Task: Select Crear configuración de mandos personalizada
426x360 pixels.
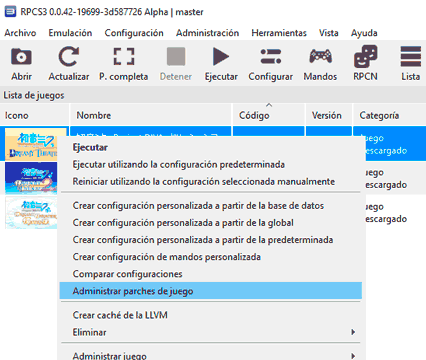Action: click(x=211, y=257)
